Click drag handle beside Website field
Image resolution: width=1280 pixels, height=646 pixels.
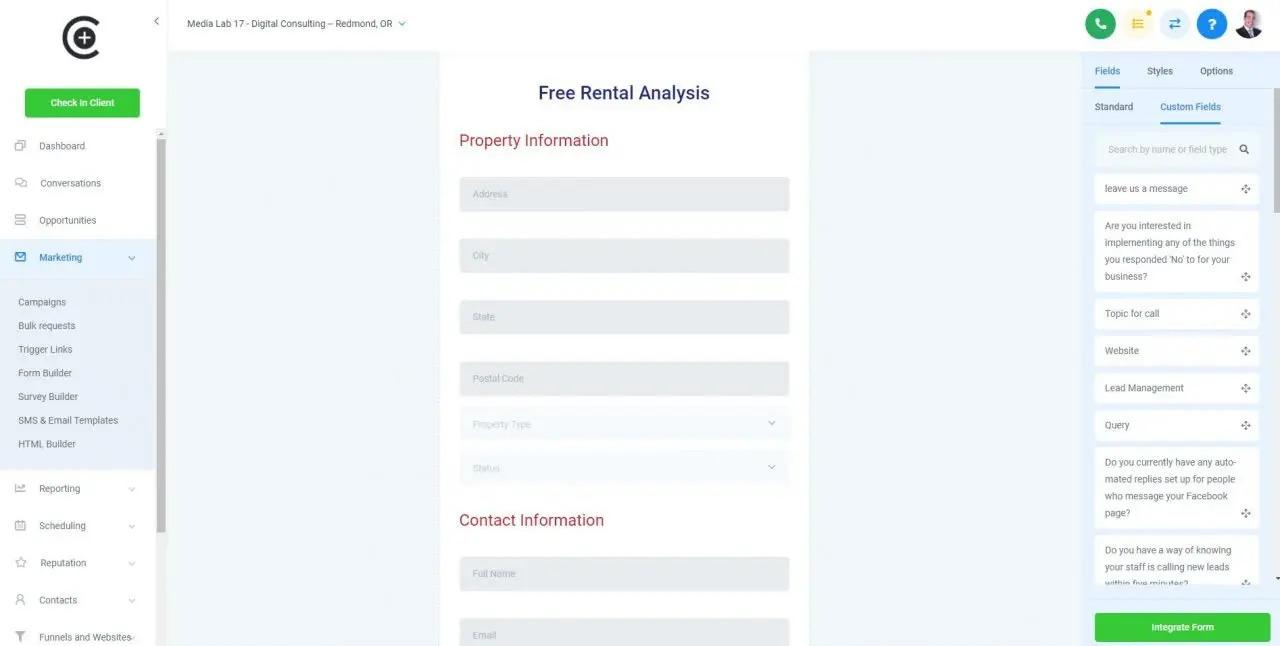pos(1246,351)
